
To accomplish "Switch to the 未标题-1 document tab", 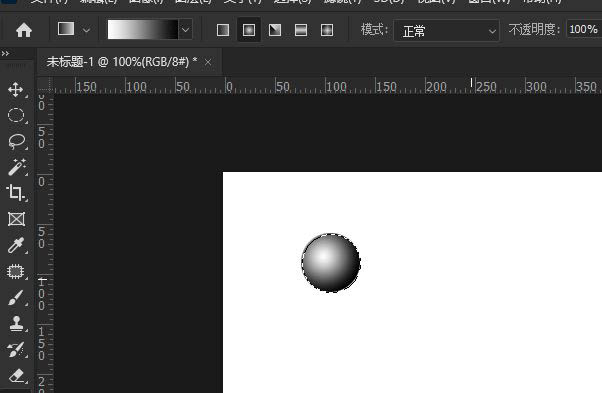I will click(122, 61).
